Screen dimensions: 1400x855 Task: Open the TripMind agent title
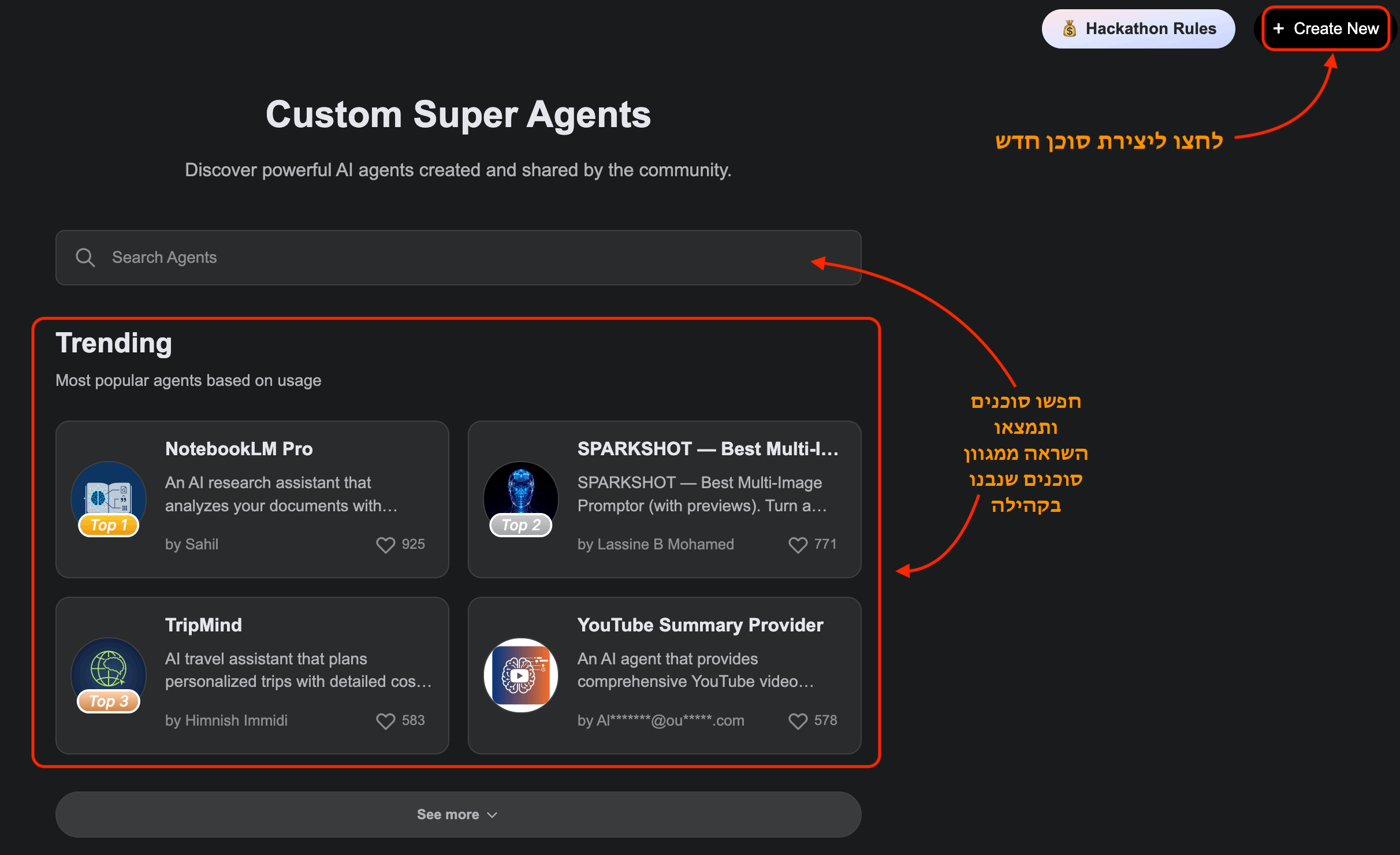click(x=203, y=625)
